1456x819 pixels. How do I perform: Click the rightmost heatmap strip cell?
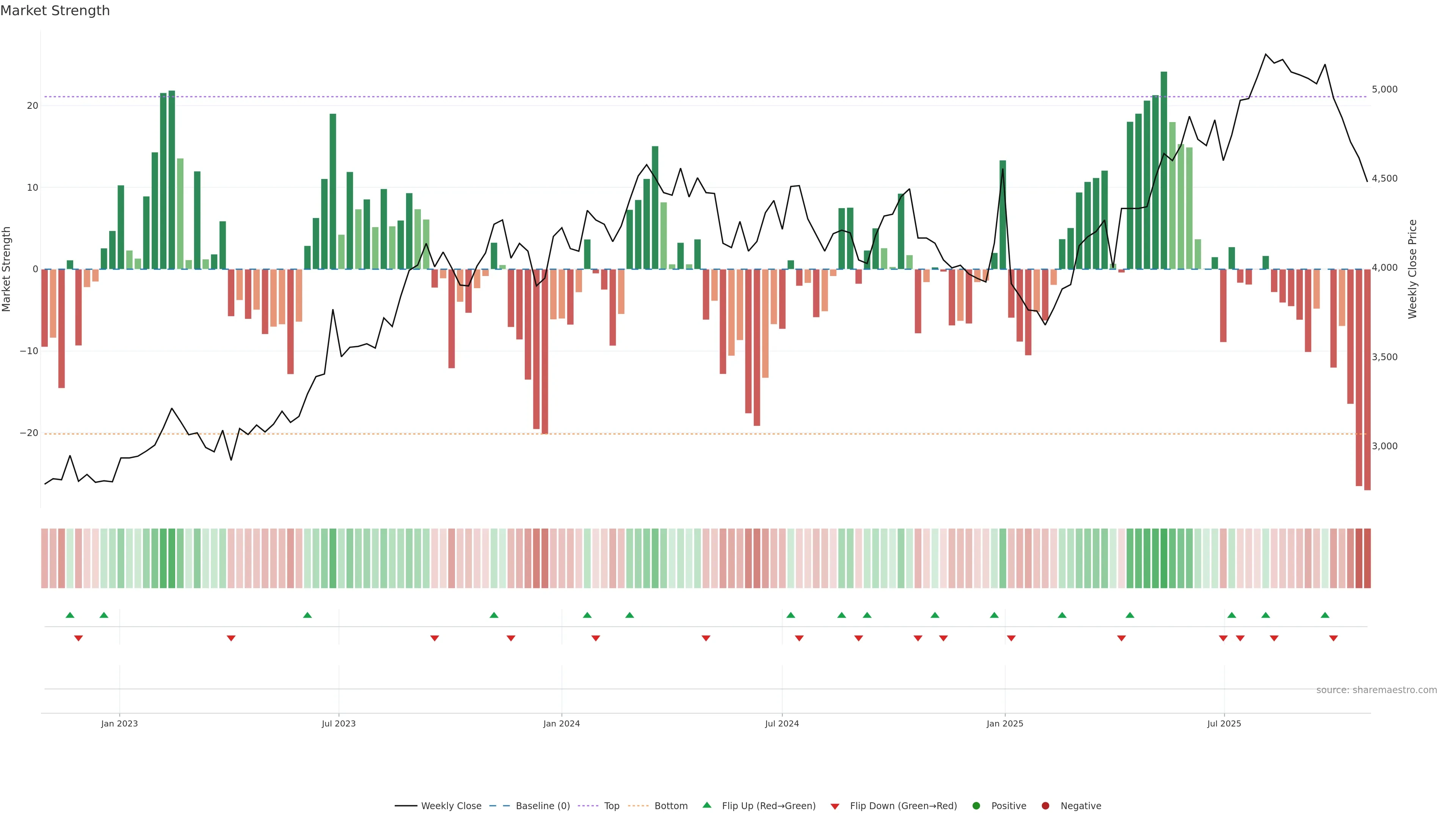(x=1367, y=559)
